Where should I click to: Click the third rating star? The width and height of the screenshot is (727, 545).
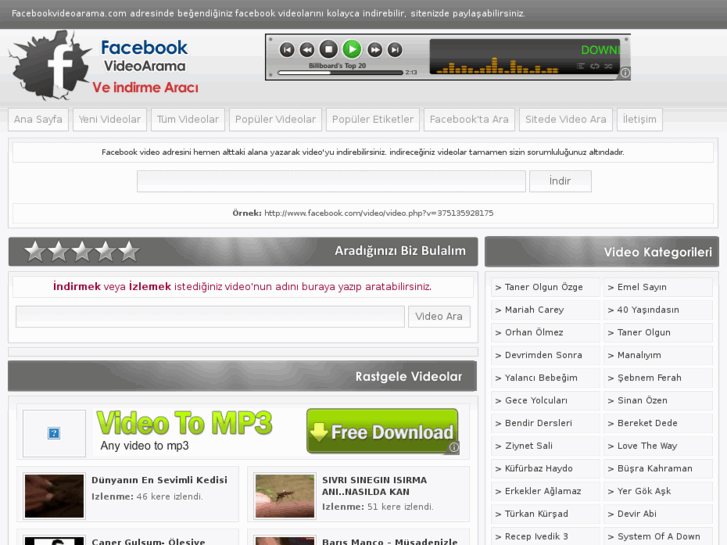[x=82, y=251]
